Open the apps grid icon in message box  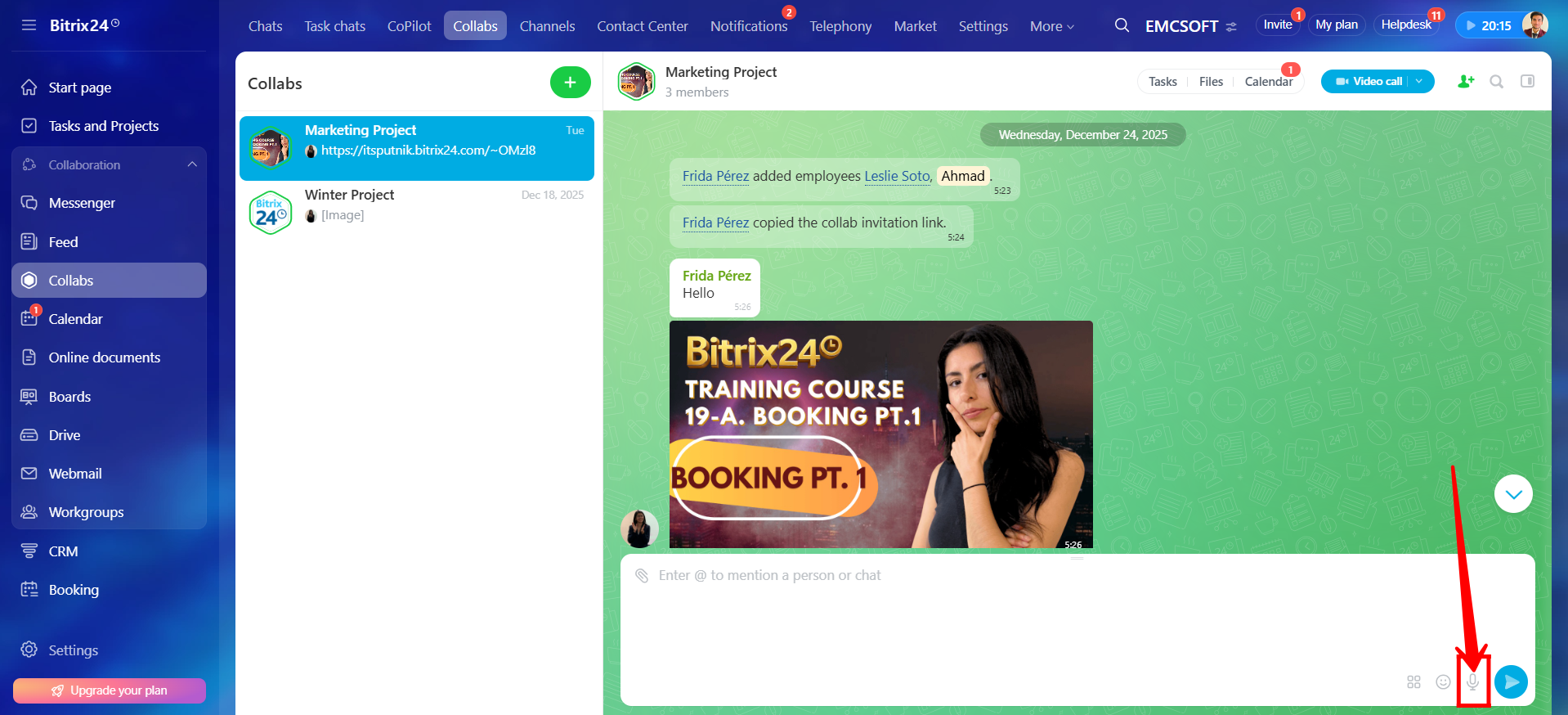[x=1413, y=682]
